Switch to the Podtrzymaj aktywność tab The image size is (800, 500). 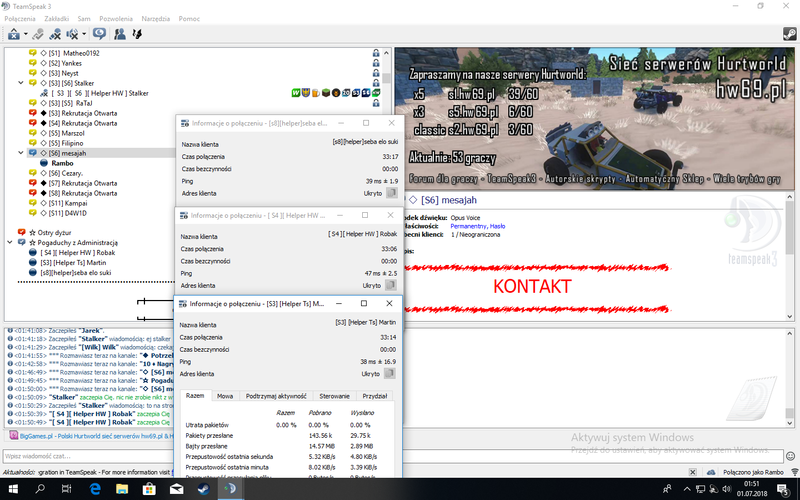(276, 396)
